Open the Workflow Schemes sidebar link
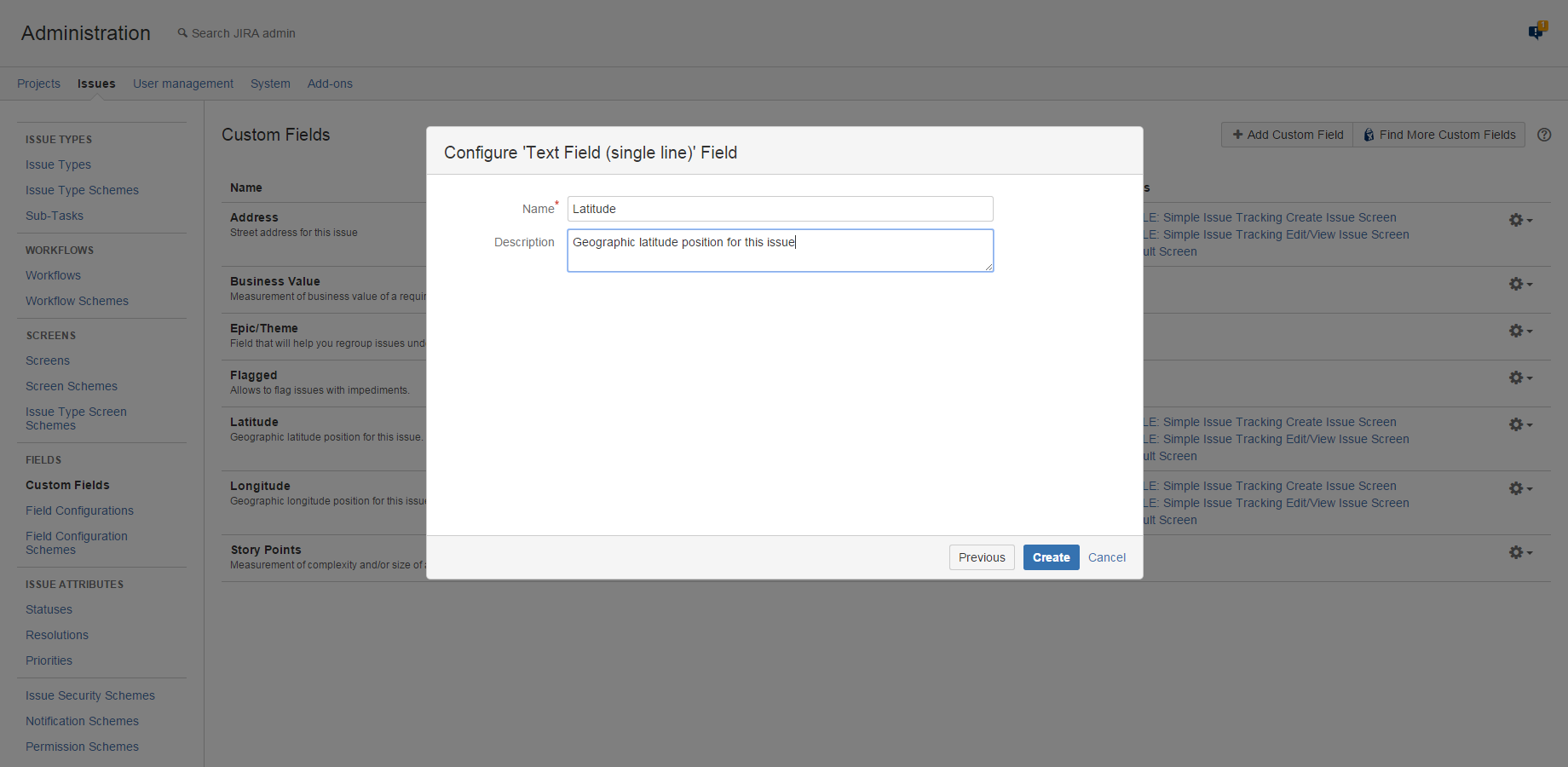Screen dimensions: 1568x767 coord(77,300)
